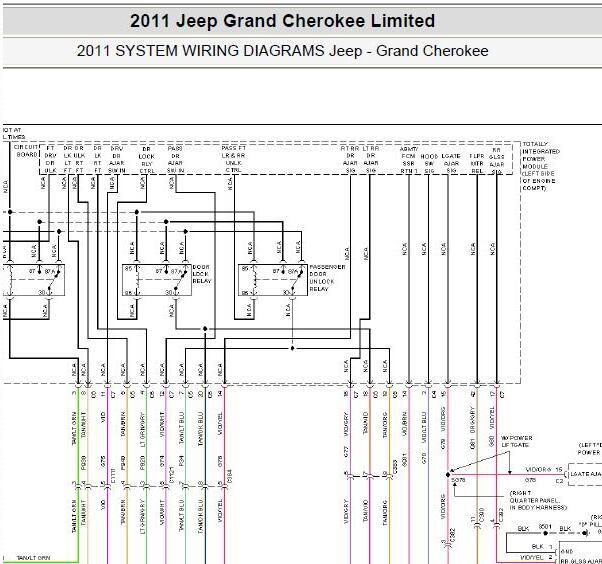Click the 'RIGHT QUARTER PANEL, IN BODY HARNESS' note

(538, 500)
